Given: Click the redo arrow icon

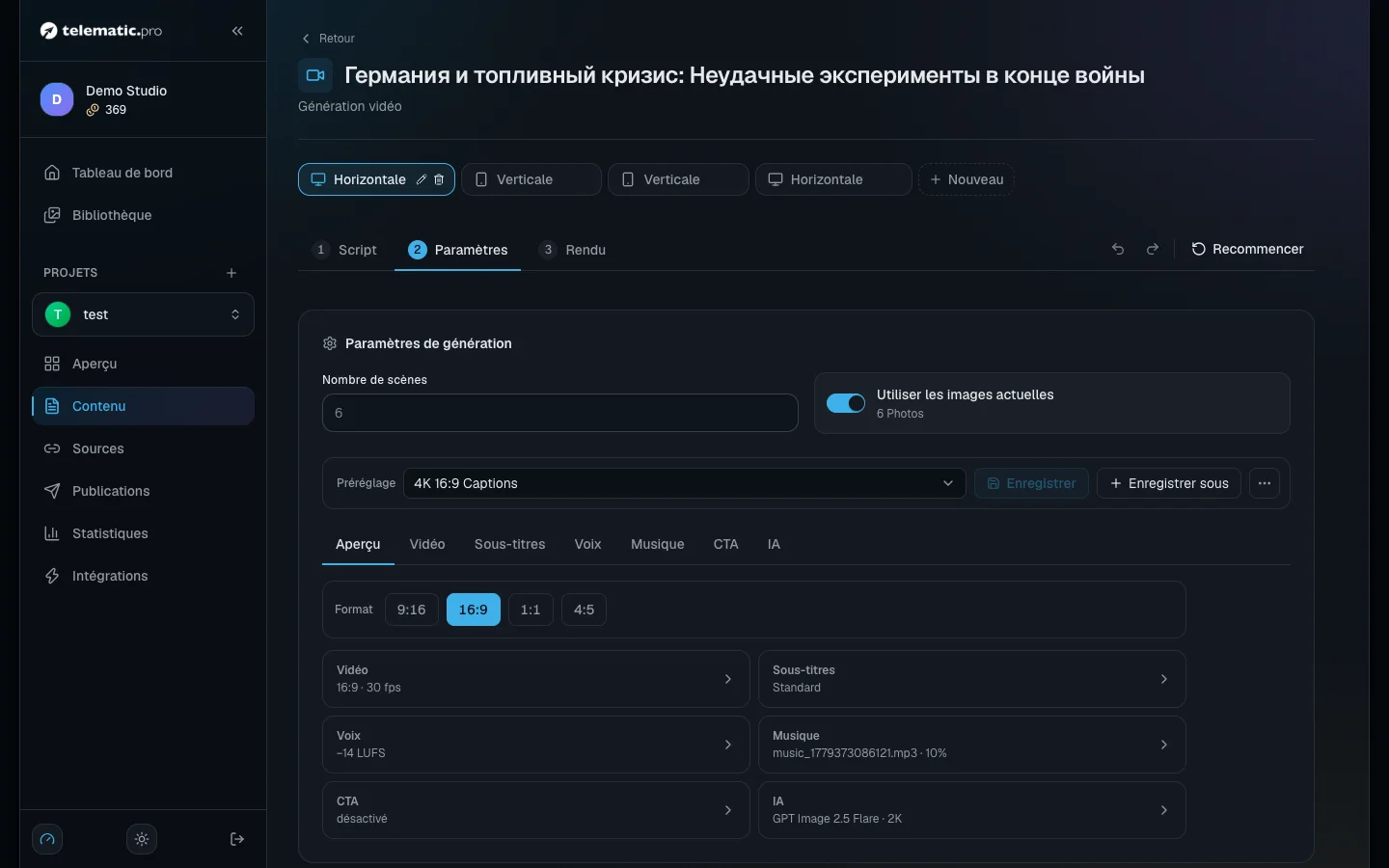Looking at the screenshot, I should [x=1153, y=249].
